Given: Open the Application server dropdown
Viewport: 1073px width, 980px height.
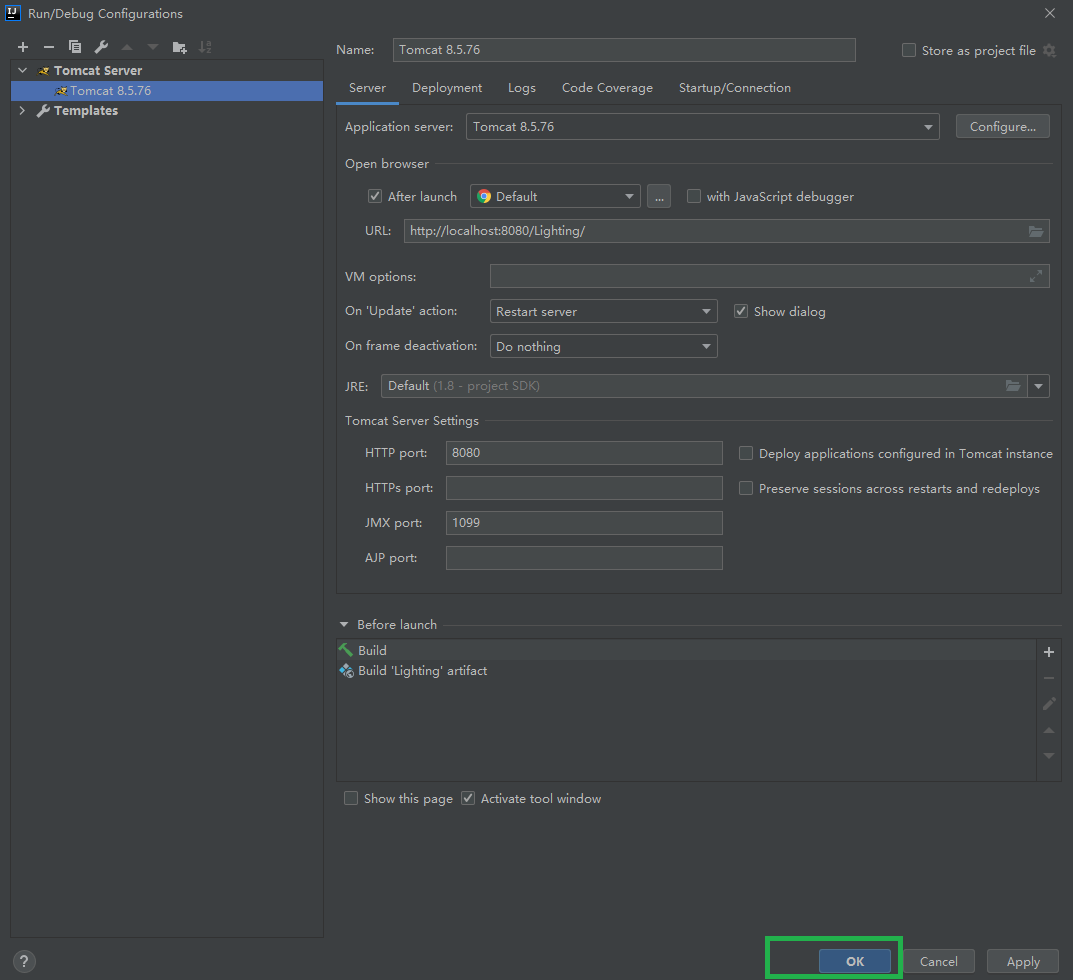Looking at the screenshot, I should 702,127.
